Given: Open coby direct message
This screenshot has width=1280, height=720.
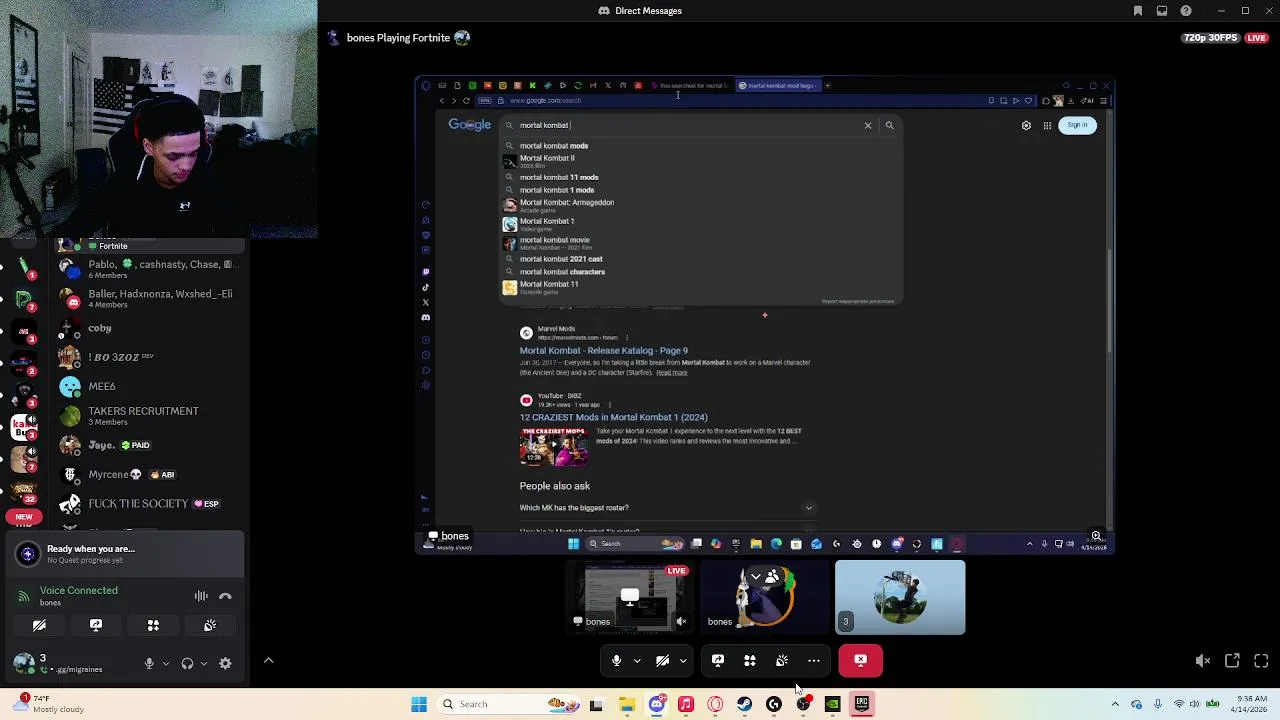Looking at the screenshot, I should coord(148,328).
